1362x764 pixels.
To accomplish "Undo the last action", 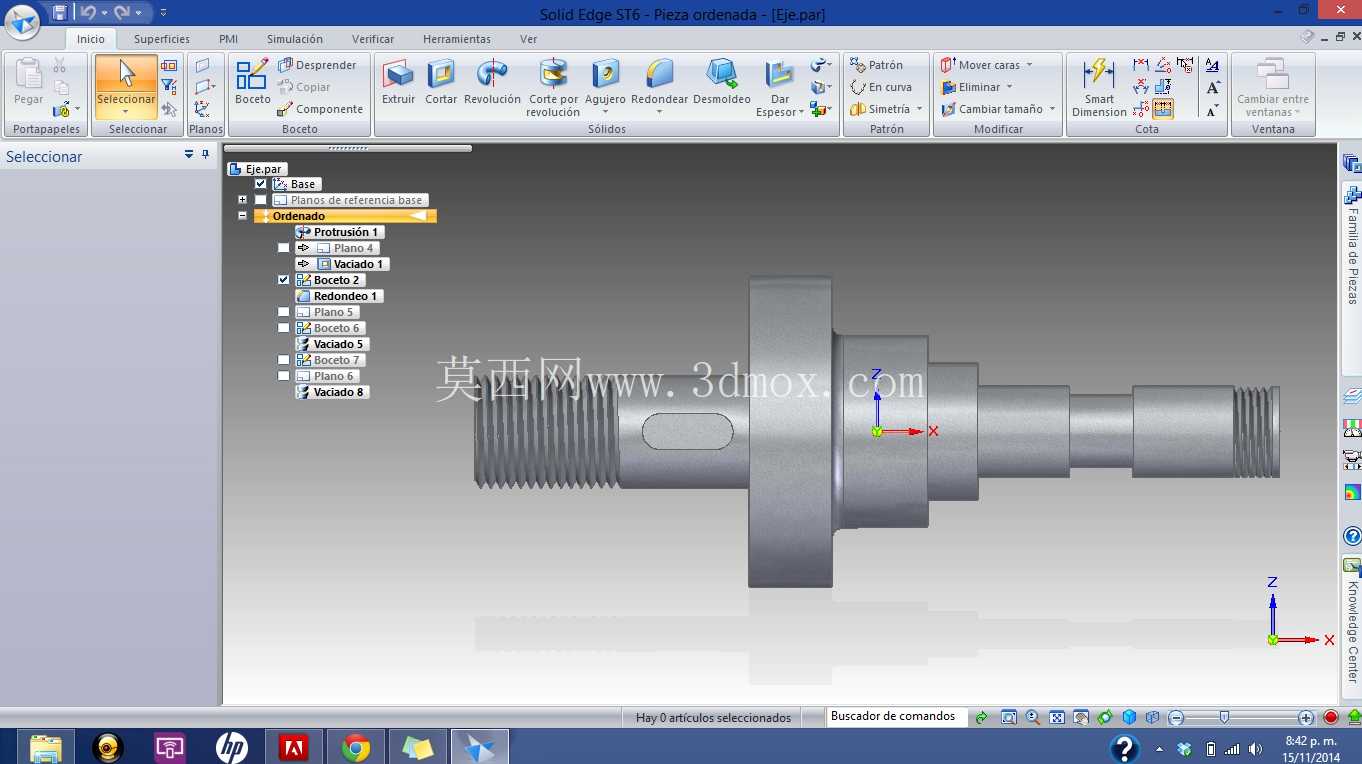I will pyautogui.click(x=88, y=13).
